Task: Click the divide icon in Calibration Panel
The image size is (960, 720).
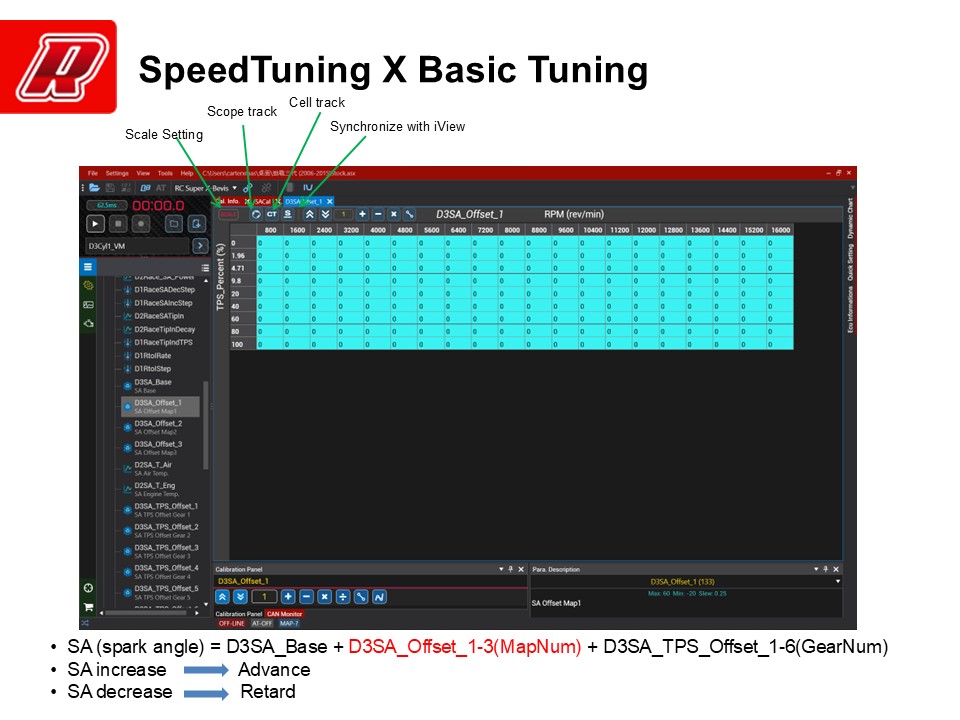Action: pyautogui.click(x=342, y=597)
